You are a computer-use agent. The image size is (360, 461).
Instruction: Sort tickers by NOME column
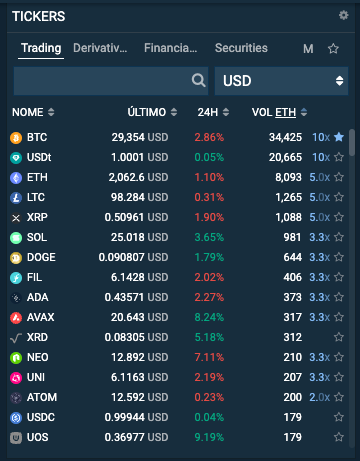tap(33, 112)
